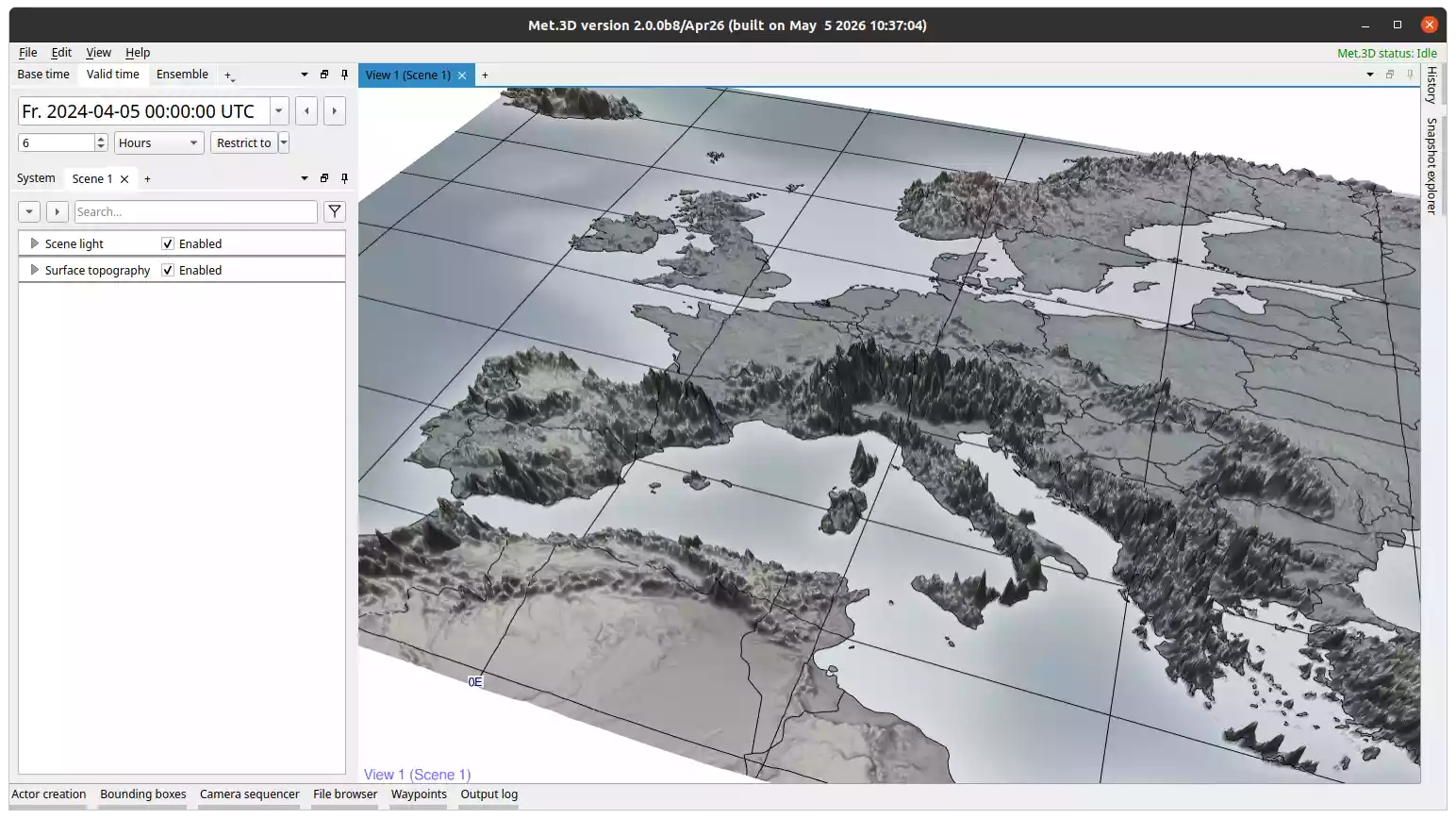1456x819 pixels.
Task: Float the view panel with undock icon
Action: click(1390, 75)
